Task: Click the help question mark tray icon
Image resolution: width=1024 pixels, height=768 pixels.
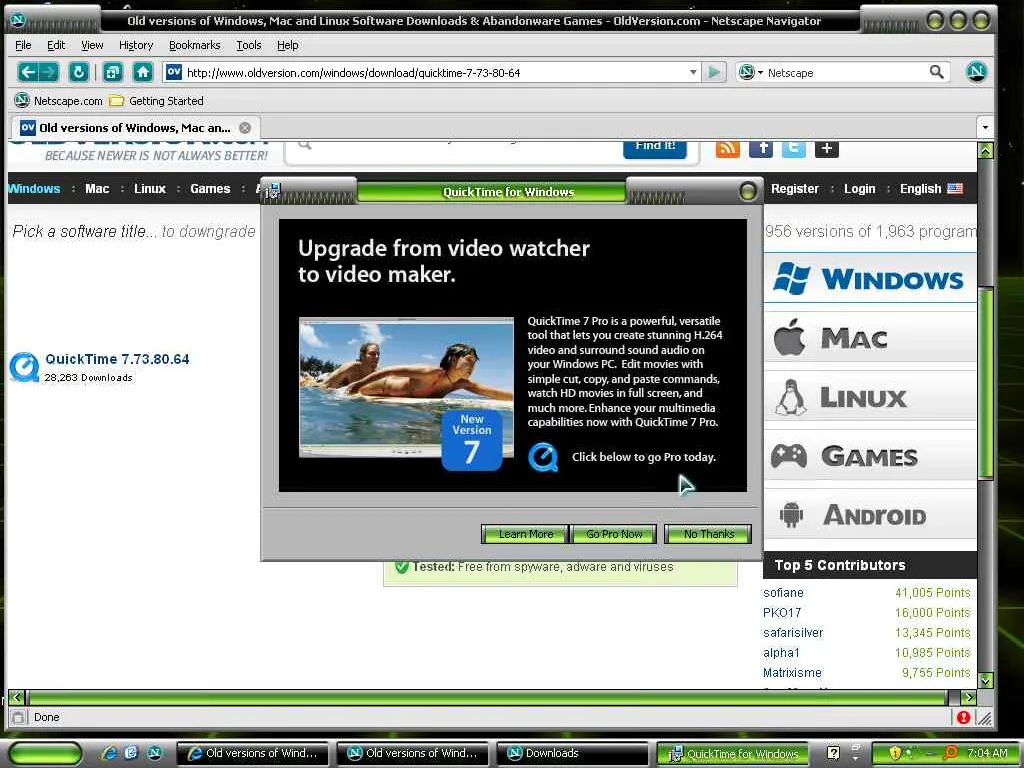Action: pyautogui.click(x=833, y=753)
